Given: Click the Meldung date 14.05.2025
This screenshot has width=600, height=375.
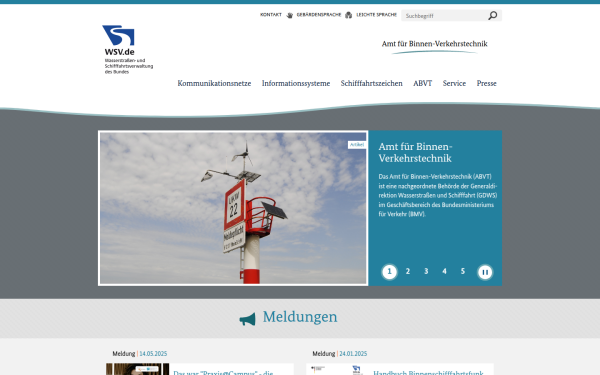Looking at the screenshot, I should 153,354.
